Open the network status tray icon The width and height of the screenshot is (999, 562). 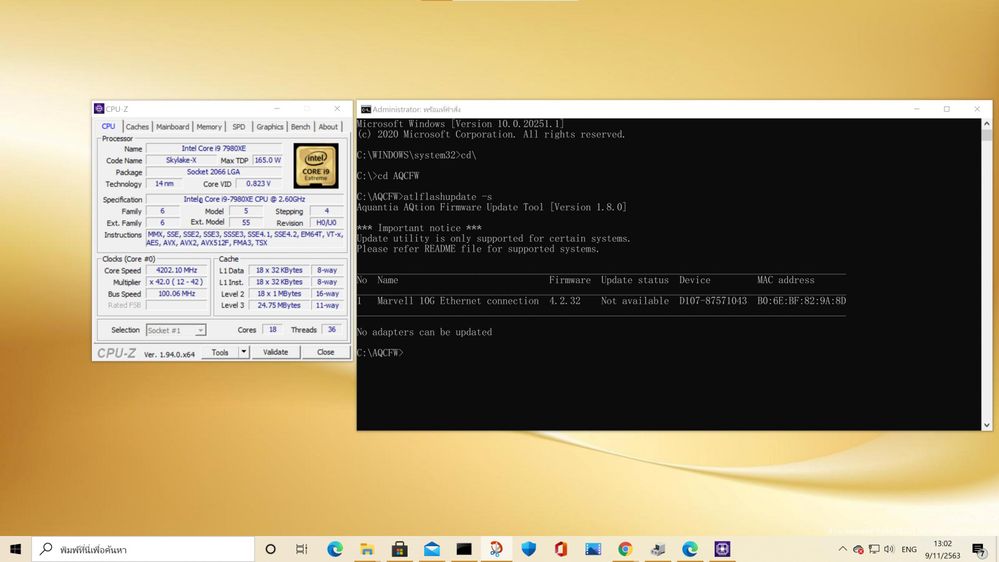(874, 549)
